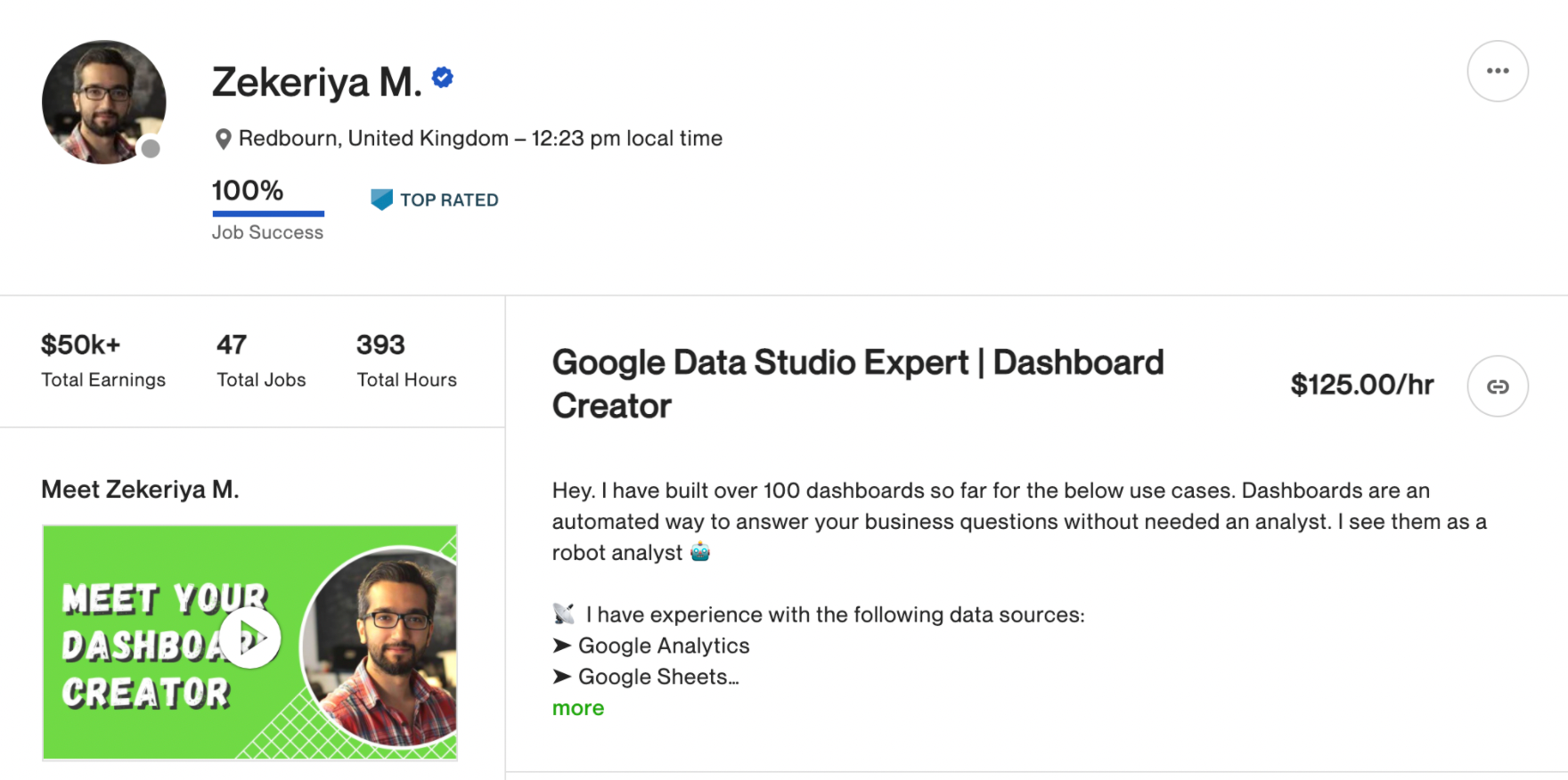The width and height of the screenshot is (1568, 780).
Task: Click the satellite dish emoji before data sources
Action: tap(564, 613)
